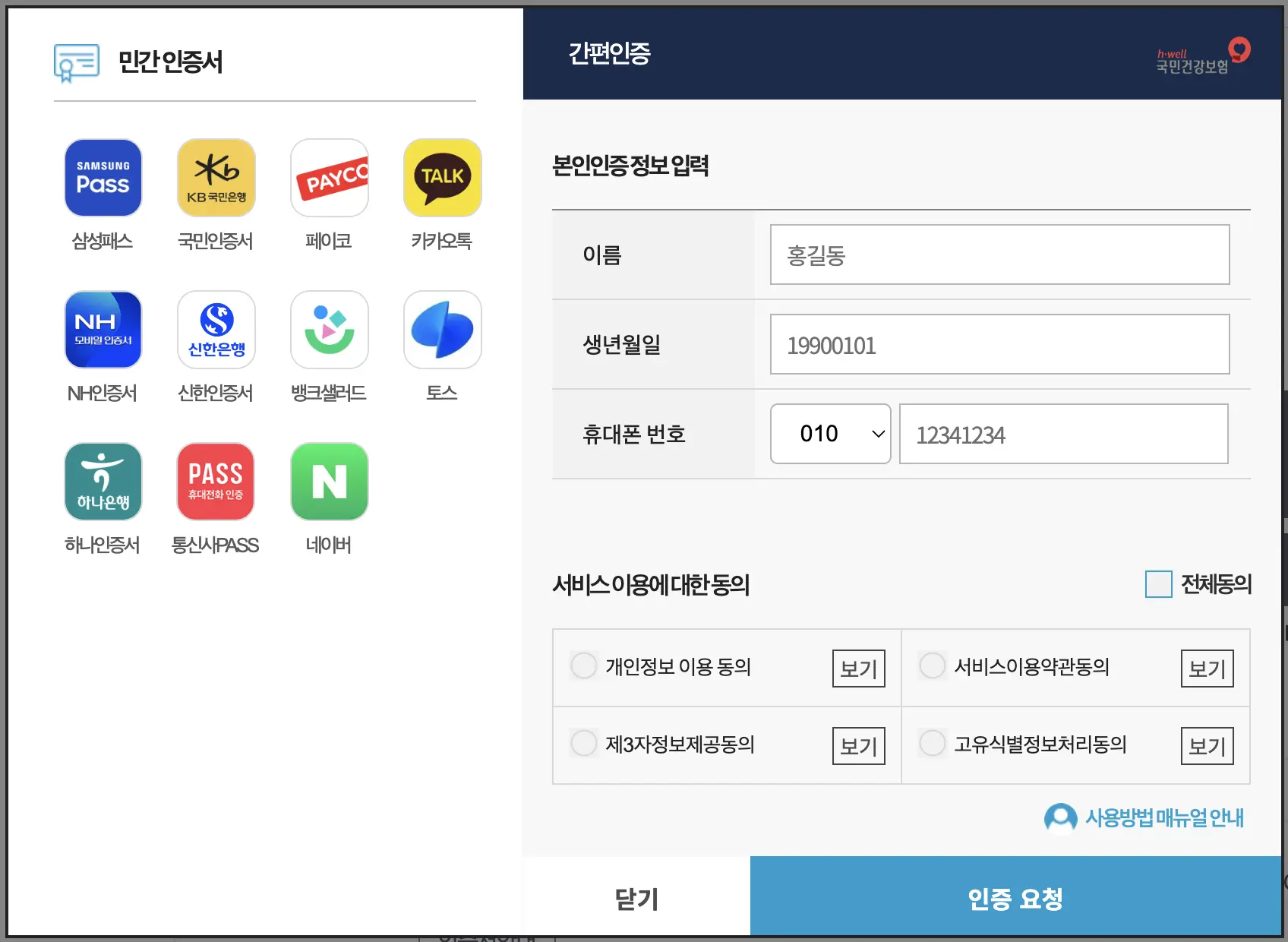Select 뱅크샐러드 icon
Screen dimensions: 1288x942
pyautogui.click(x=330, y=330)
